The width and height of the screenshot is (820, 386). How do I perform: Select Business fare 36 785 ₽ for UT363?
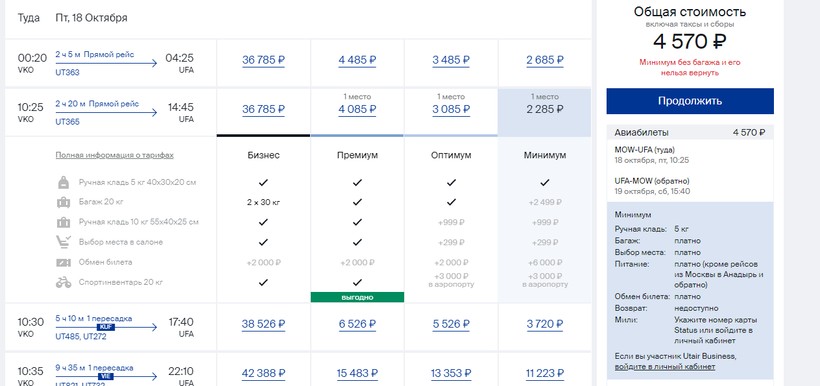click(x=263, y=60)
